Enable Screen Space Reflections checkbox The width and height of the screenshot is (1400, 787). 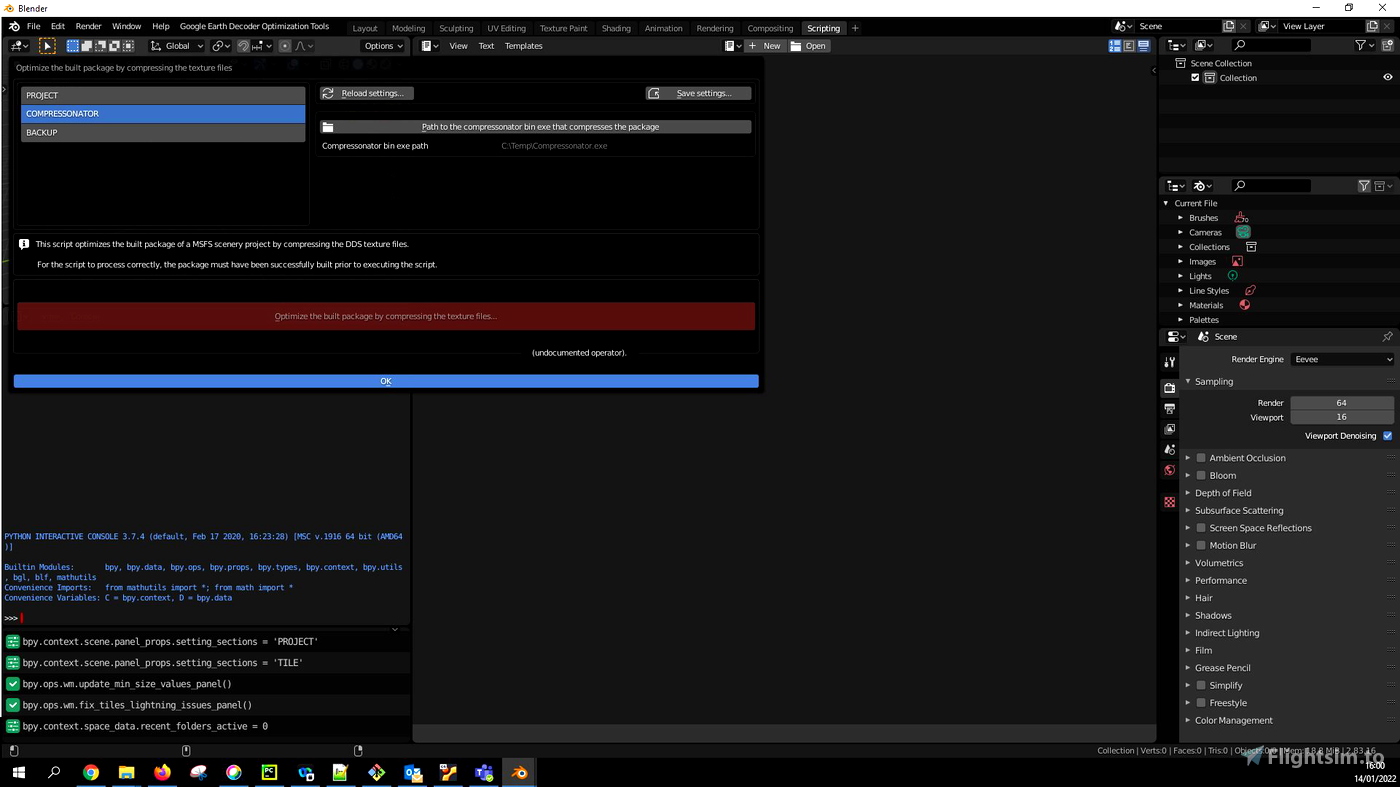tap(1201, 528)
